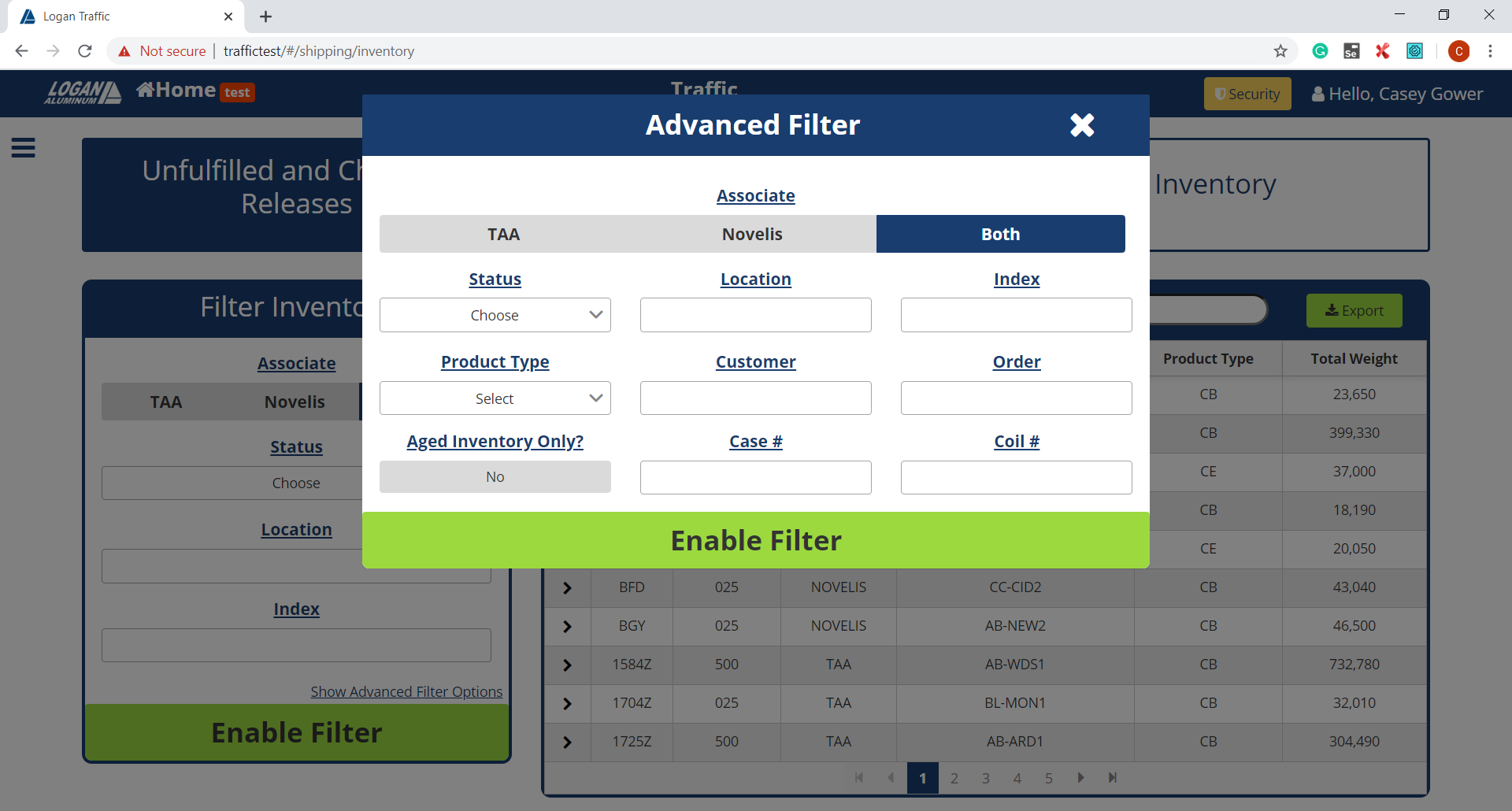Select Novelis associate in Advanced Filter

coord(752,234)
